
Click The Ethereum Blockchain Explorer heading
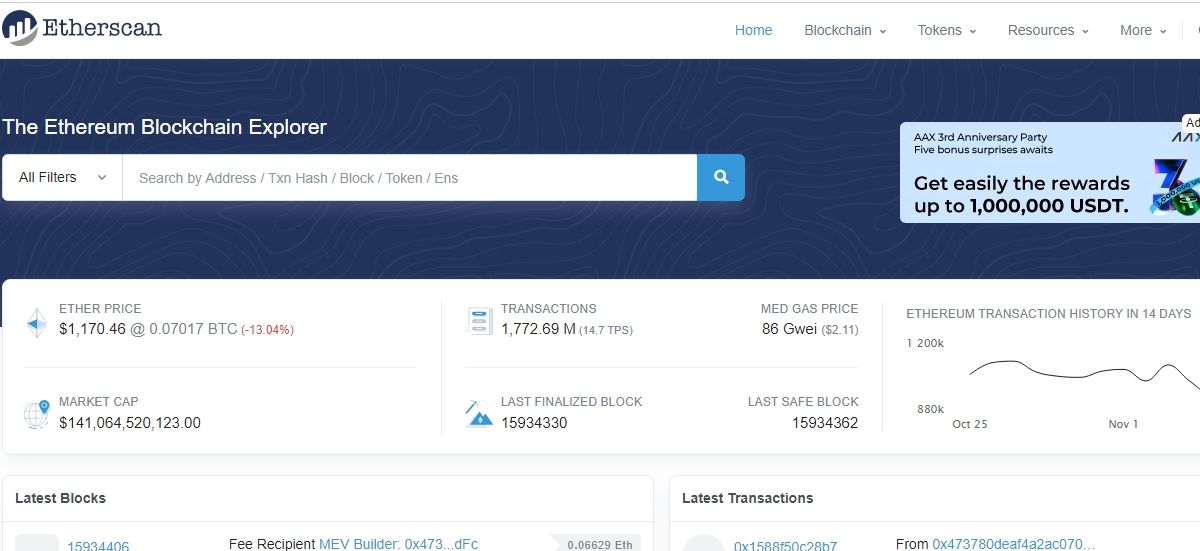[x=164, y=127]
